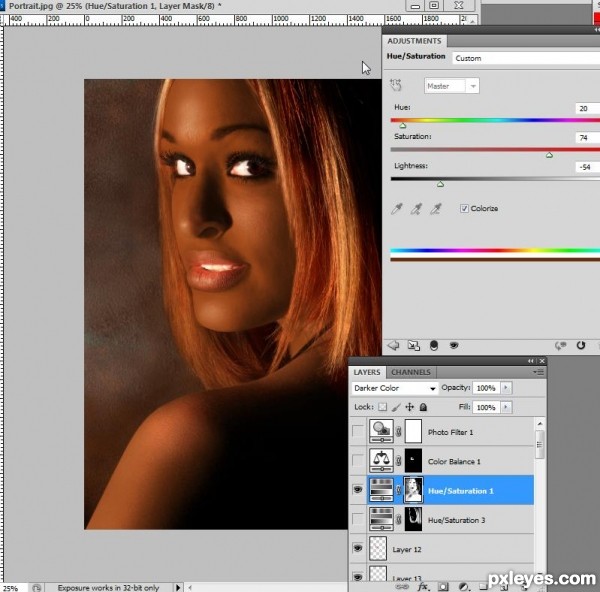This screenshot has height=592, width=600.
Task: Click Hue/Saturation 3 adjustment icon thumbnail
Action: (381, 519)
